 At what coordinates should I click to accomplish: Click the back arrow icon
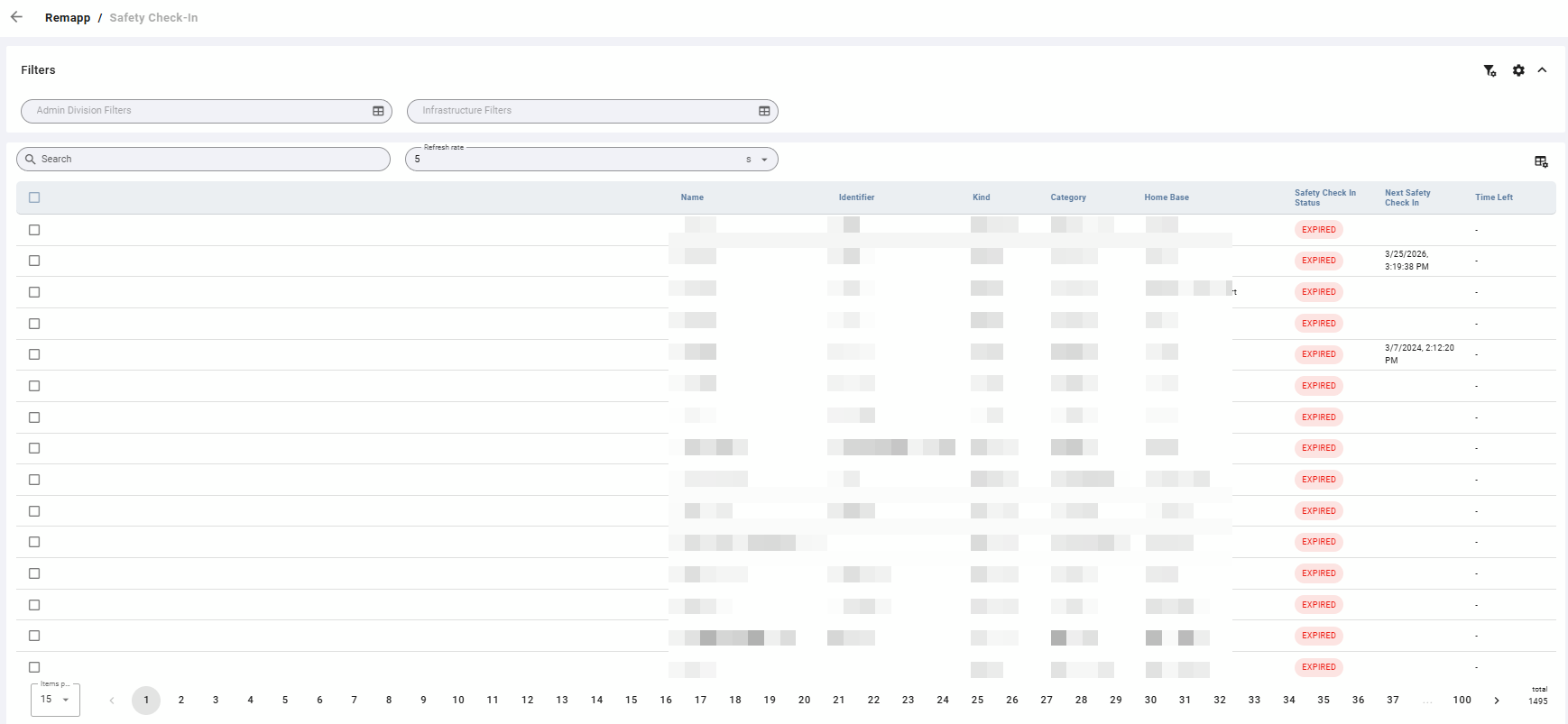16,17
